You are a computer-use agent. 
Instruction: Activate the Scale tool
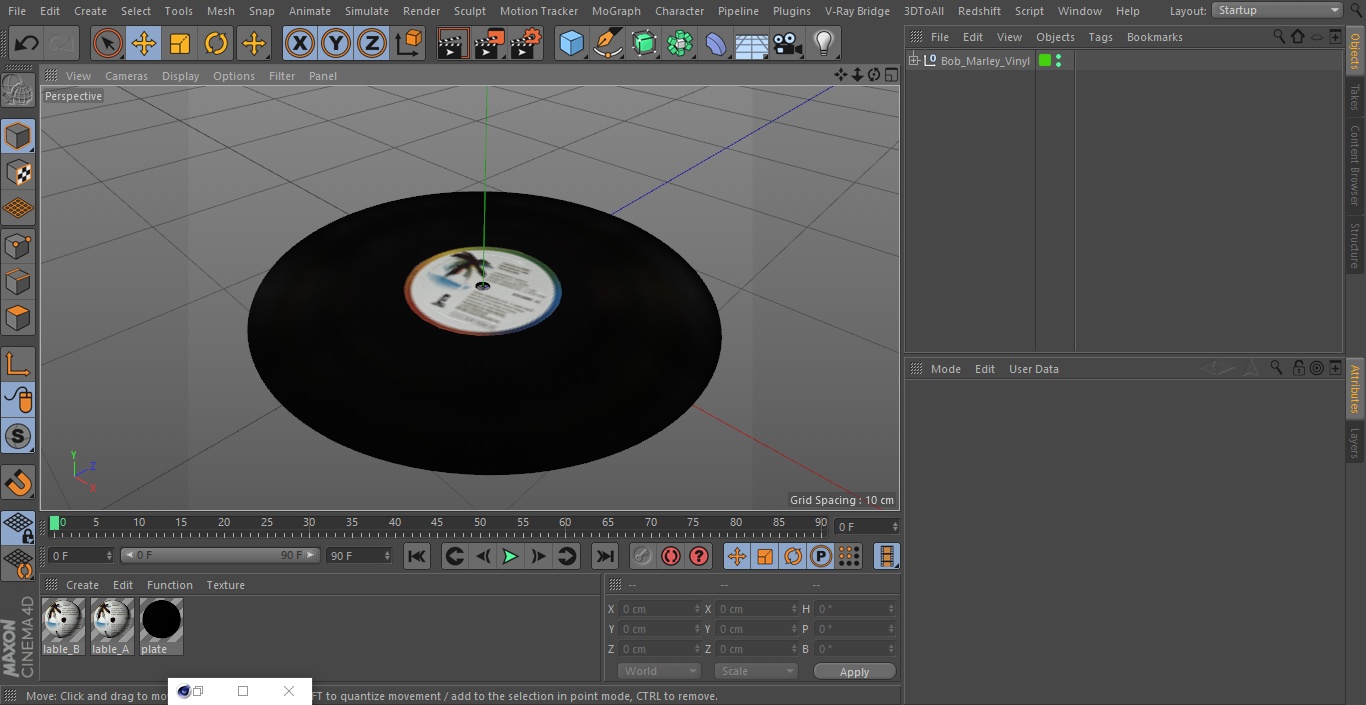click(x=180, y=44)
